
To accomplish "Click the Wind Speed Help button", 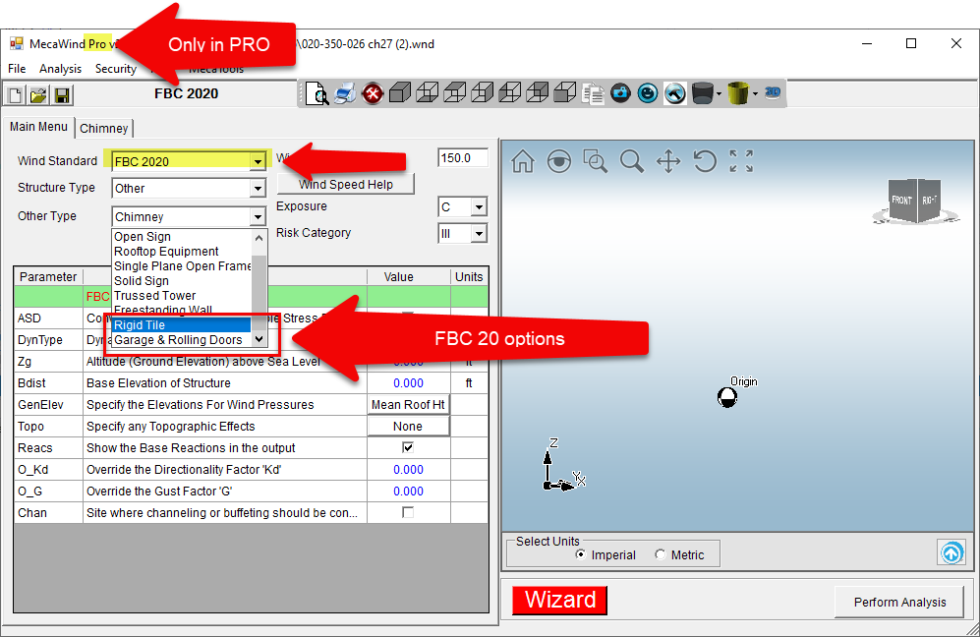I will point(346,184).
